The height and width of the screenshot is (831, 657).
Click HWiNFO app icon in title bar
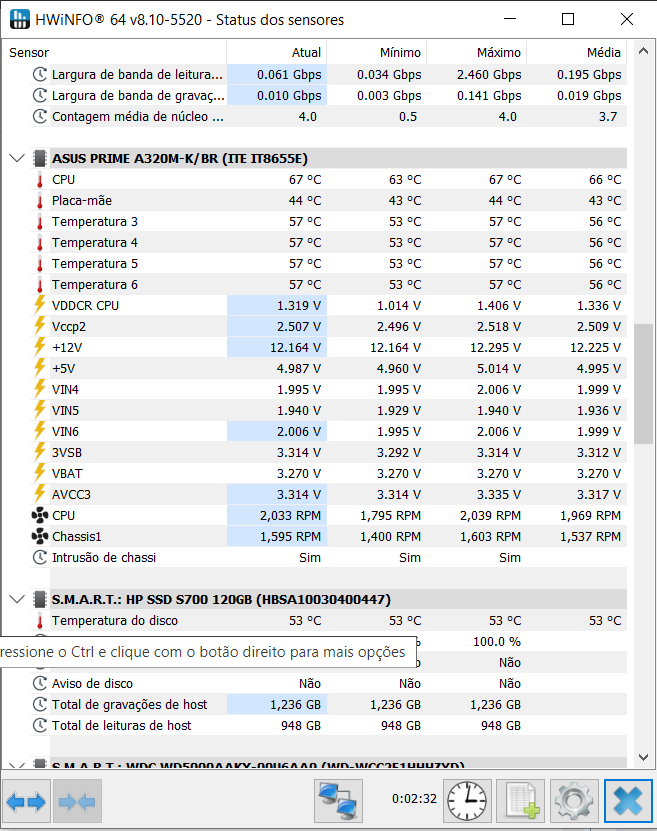pos(20,20)
